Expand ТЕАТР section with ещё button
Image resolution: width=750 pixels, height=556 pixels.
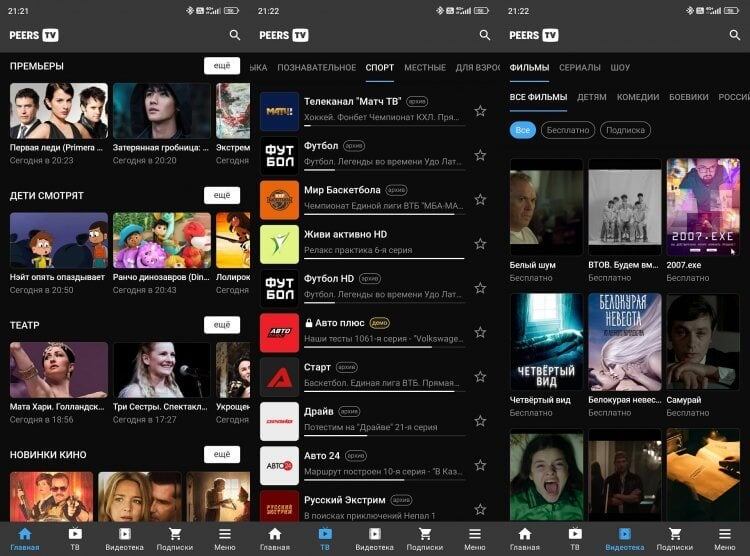222,325
